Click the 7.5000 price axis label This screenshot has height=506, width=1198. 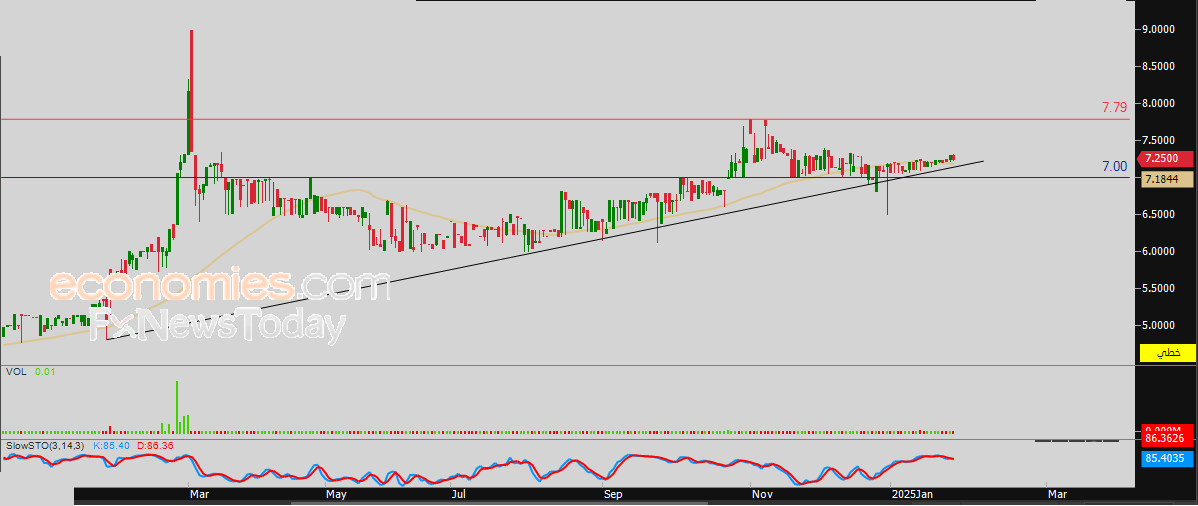pyautogui.click(x=1158, y=140)
